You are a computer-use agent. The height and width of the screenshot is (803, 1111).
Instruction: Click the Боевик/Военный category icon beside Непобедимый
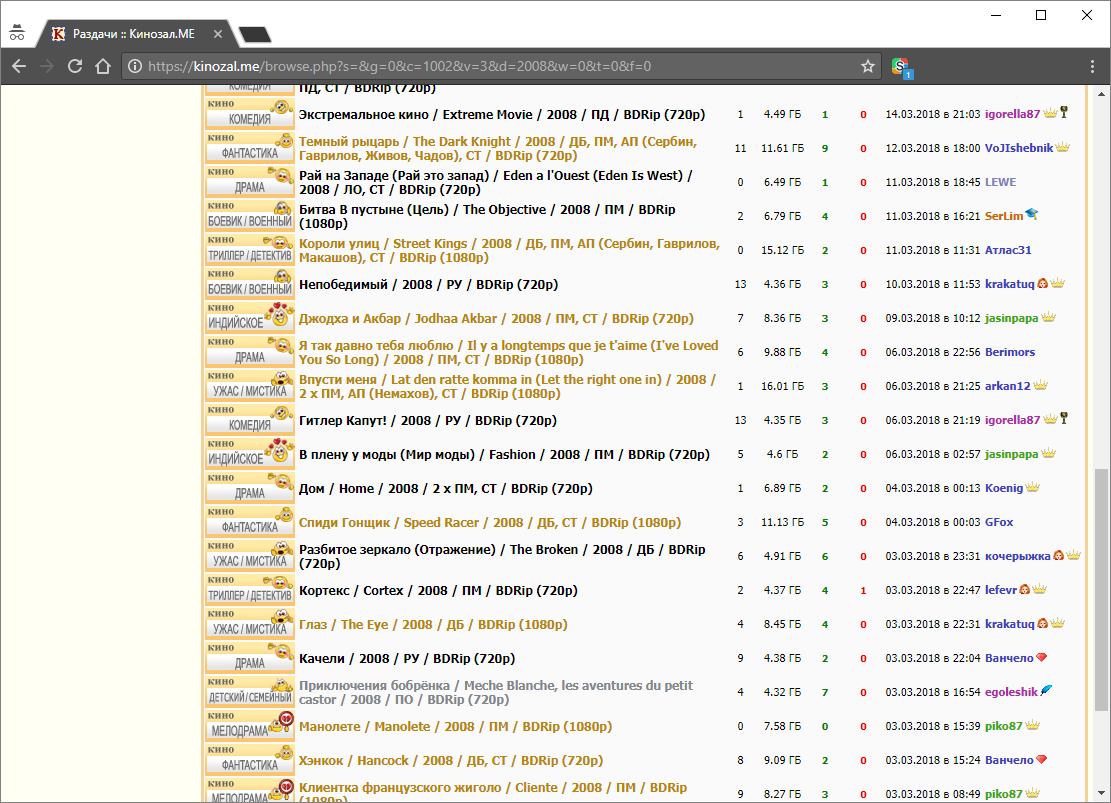pyautogui.click(x=250, y=284)
